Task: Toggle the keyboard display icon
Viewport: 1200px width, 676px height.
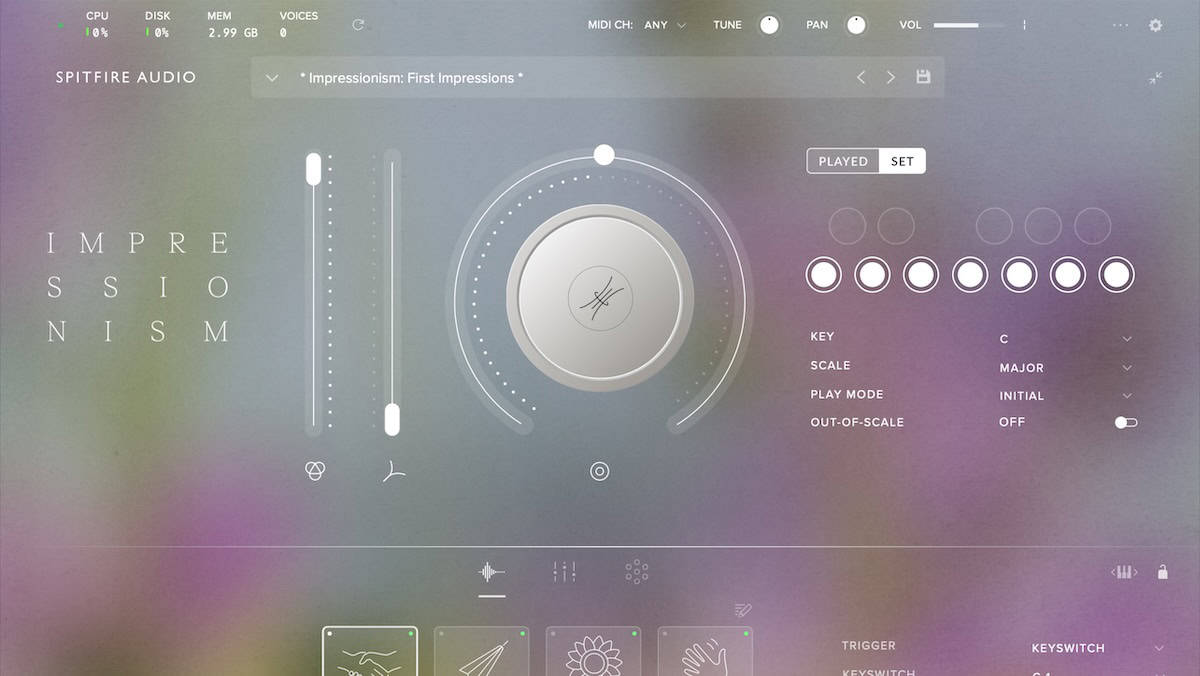Action: pyautogui.click(x=1125, y=572)
